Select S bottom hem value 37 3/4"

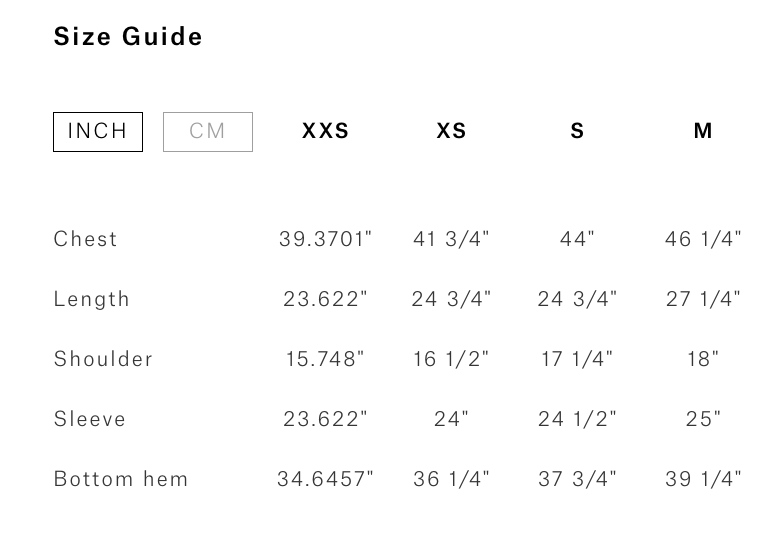(x=577, y=479)
